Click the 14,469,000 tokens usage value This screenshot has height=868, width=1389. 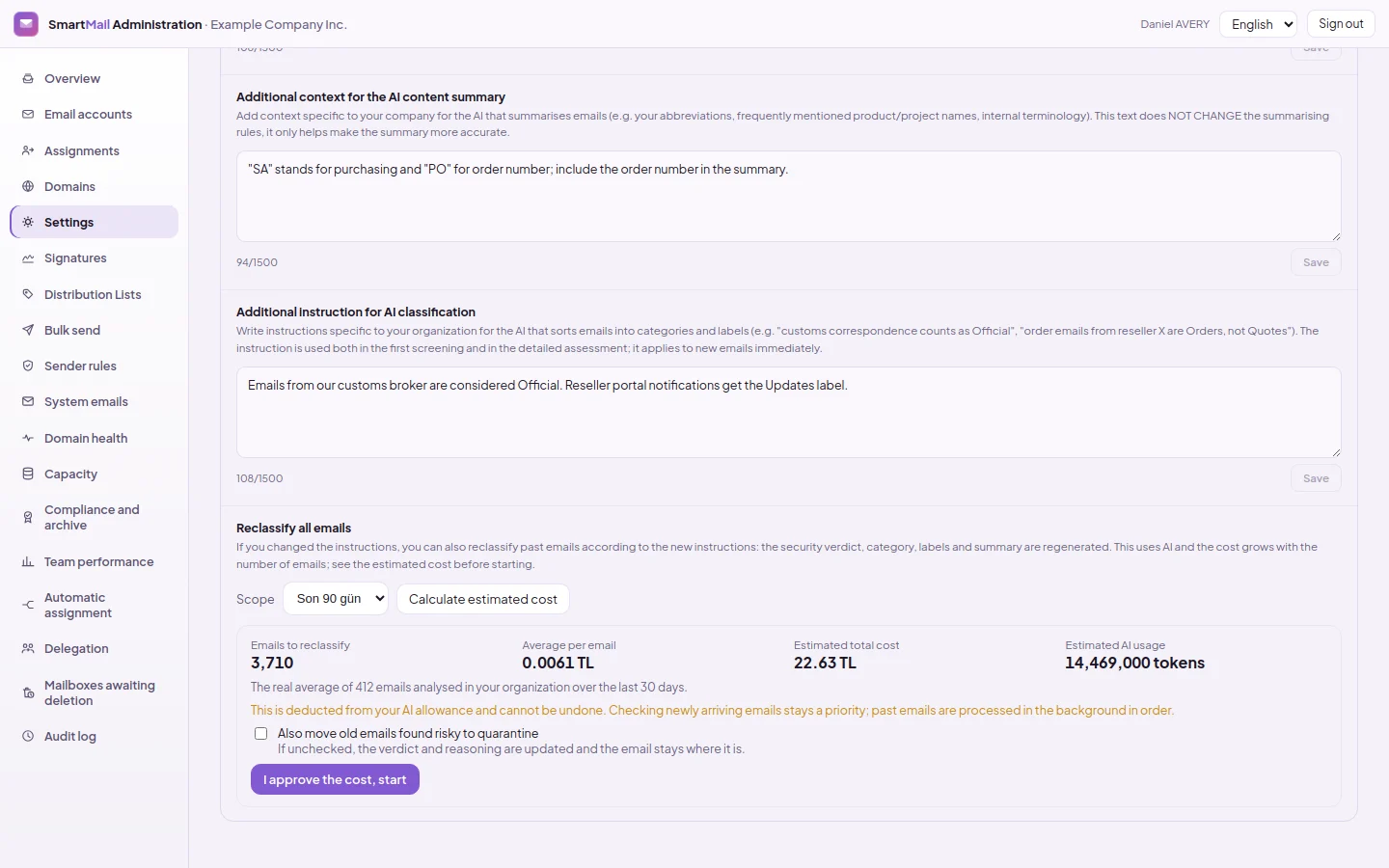[x=1134, y=664]
